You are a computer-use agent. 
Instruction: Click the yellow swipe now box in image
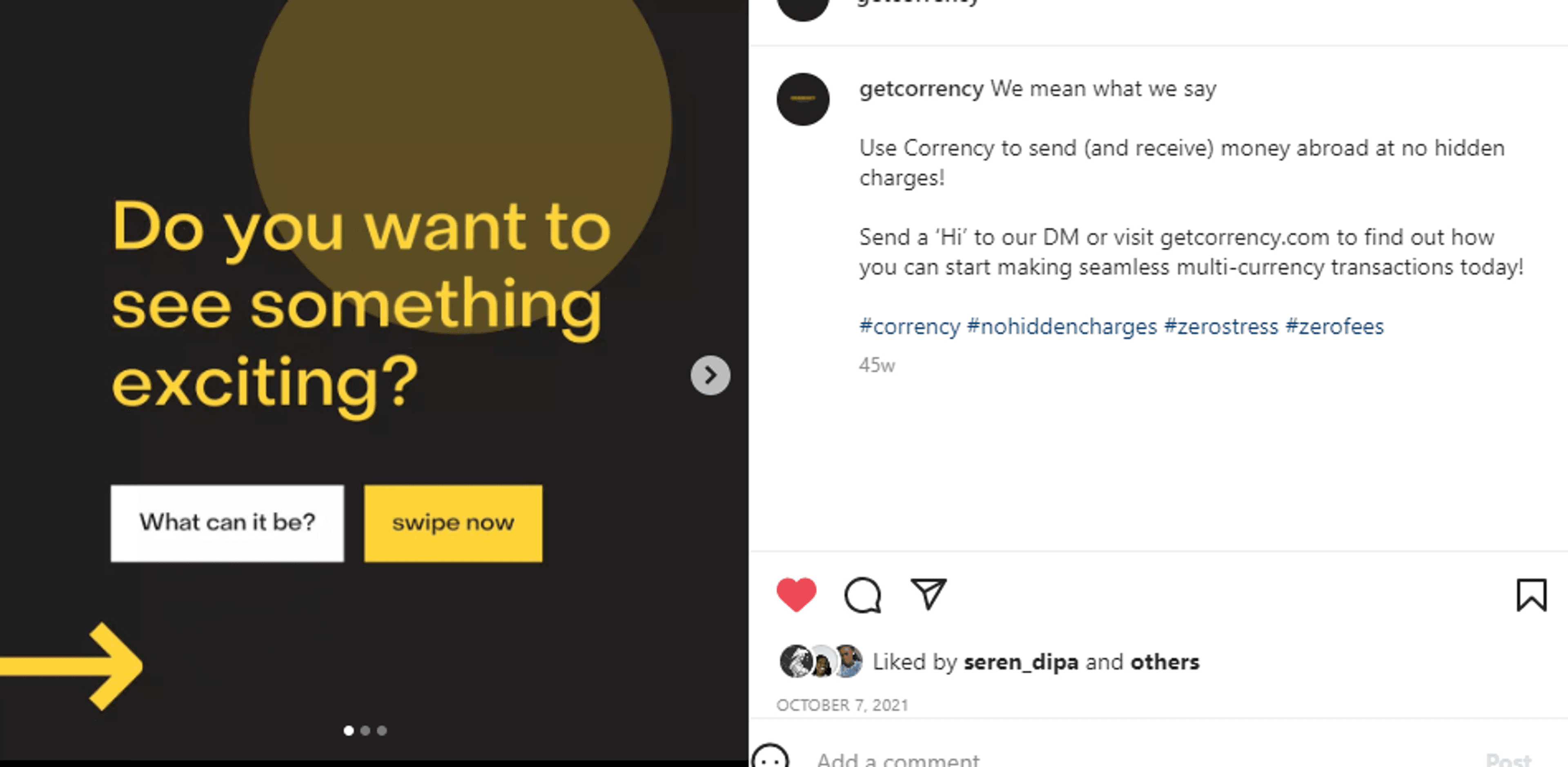pos(453,523)
